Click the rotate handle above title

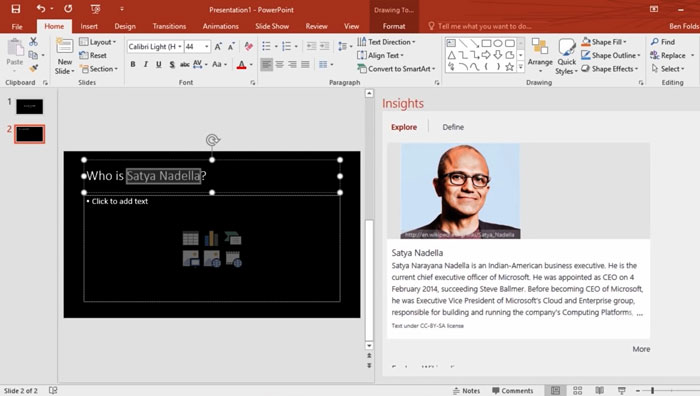(212, 140)
